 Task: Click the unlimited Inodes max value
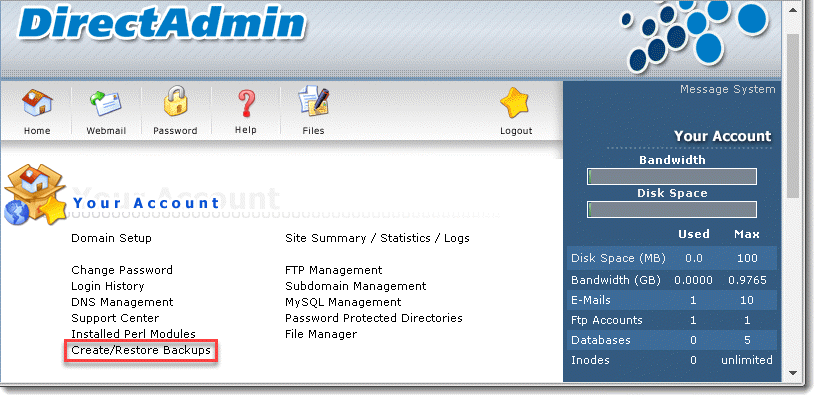pos(747,360)
